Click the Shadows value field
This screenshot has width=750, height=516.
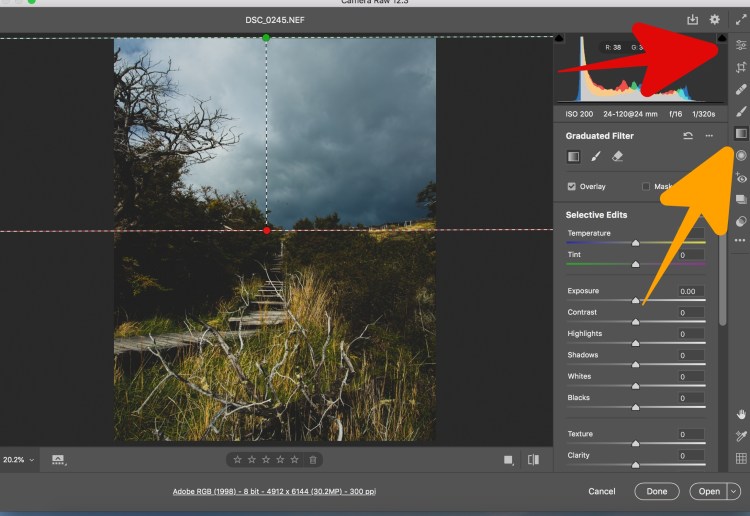[690, 355]
